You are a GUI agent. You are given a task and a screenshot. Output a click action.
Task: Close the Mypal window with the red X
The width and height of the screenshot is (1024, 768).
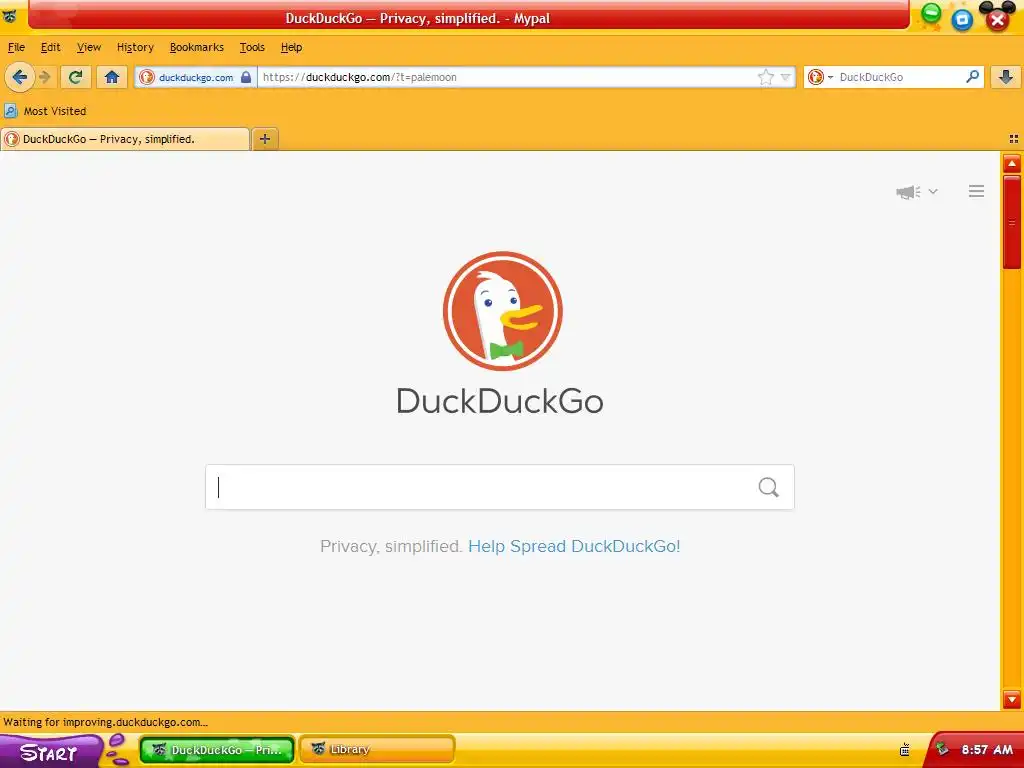[997, 20]
